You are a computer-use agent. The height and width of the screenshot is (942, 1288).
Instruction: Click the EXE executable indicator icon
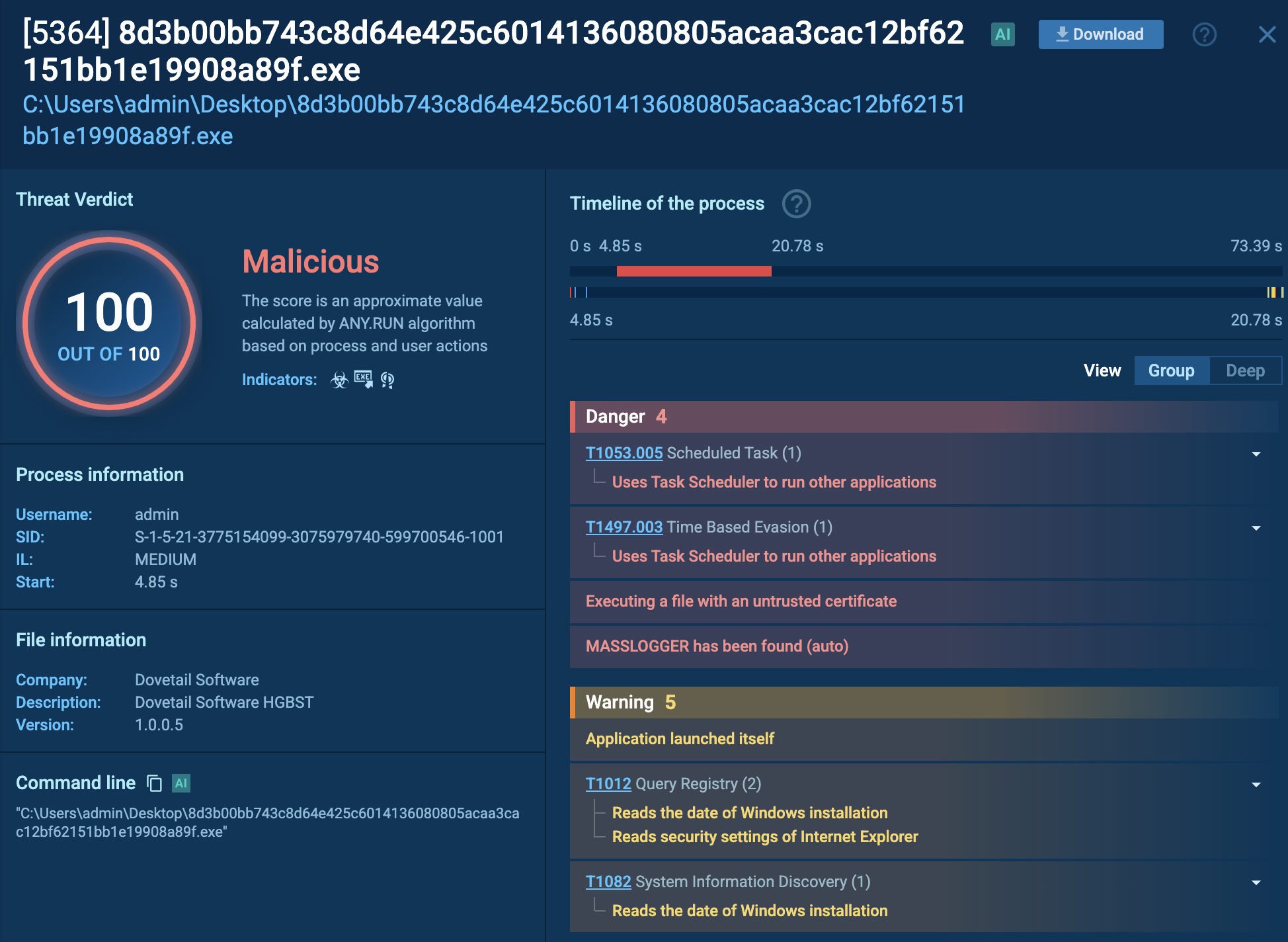[363, 380]
